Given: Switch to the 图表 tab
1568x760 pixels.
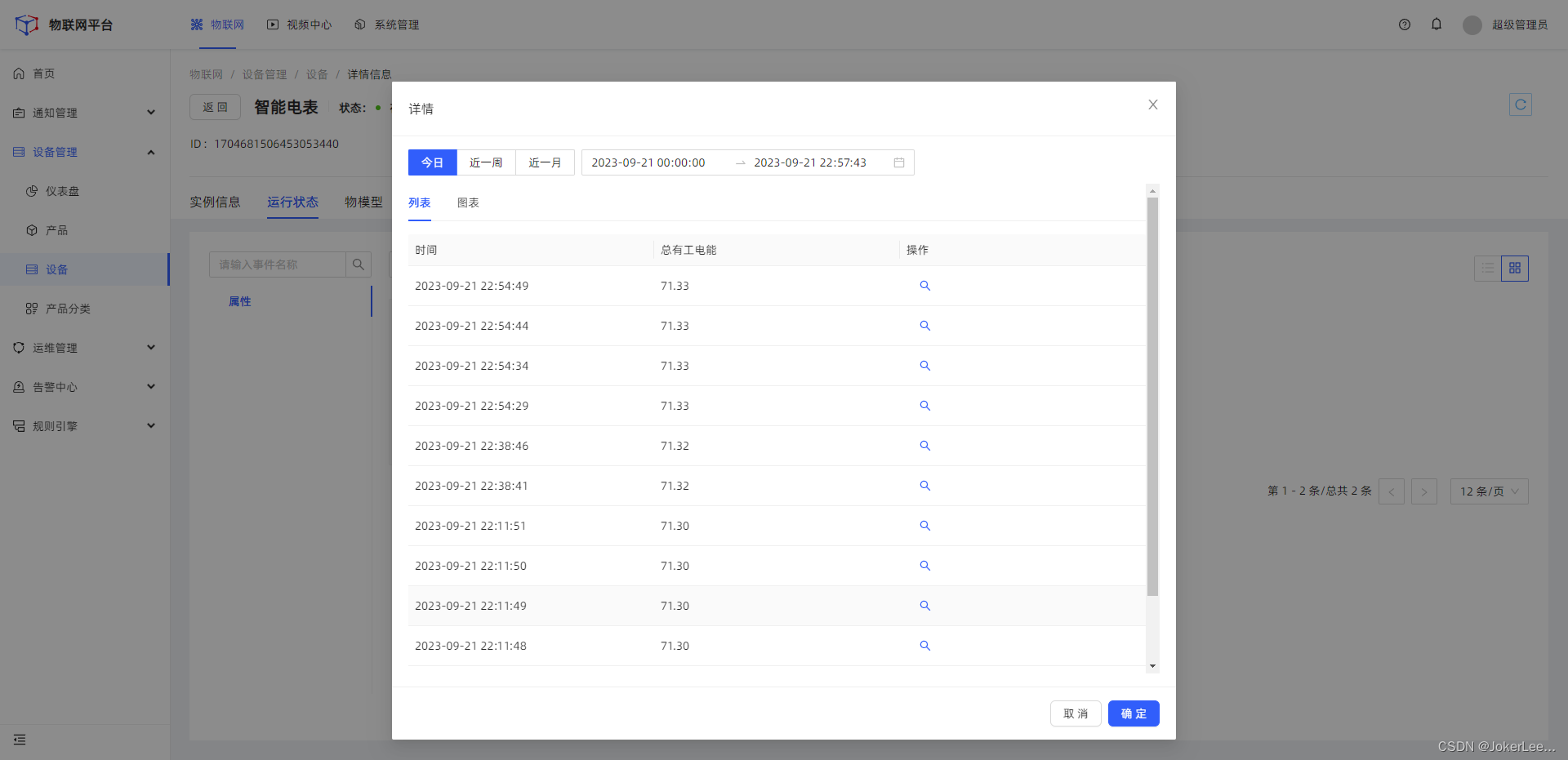Looking at the screenshot, I should (x=468, y=202).
